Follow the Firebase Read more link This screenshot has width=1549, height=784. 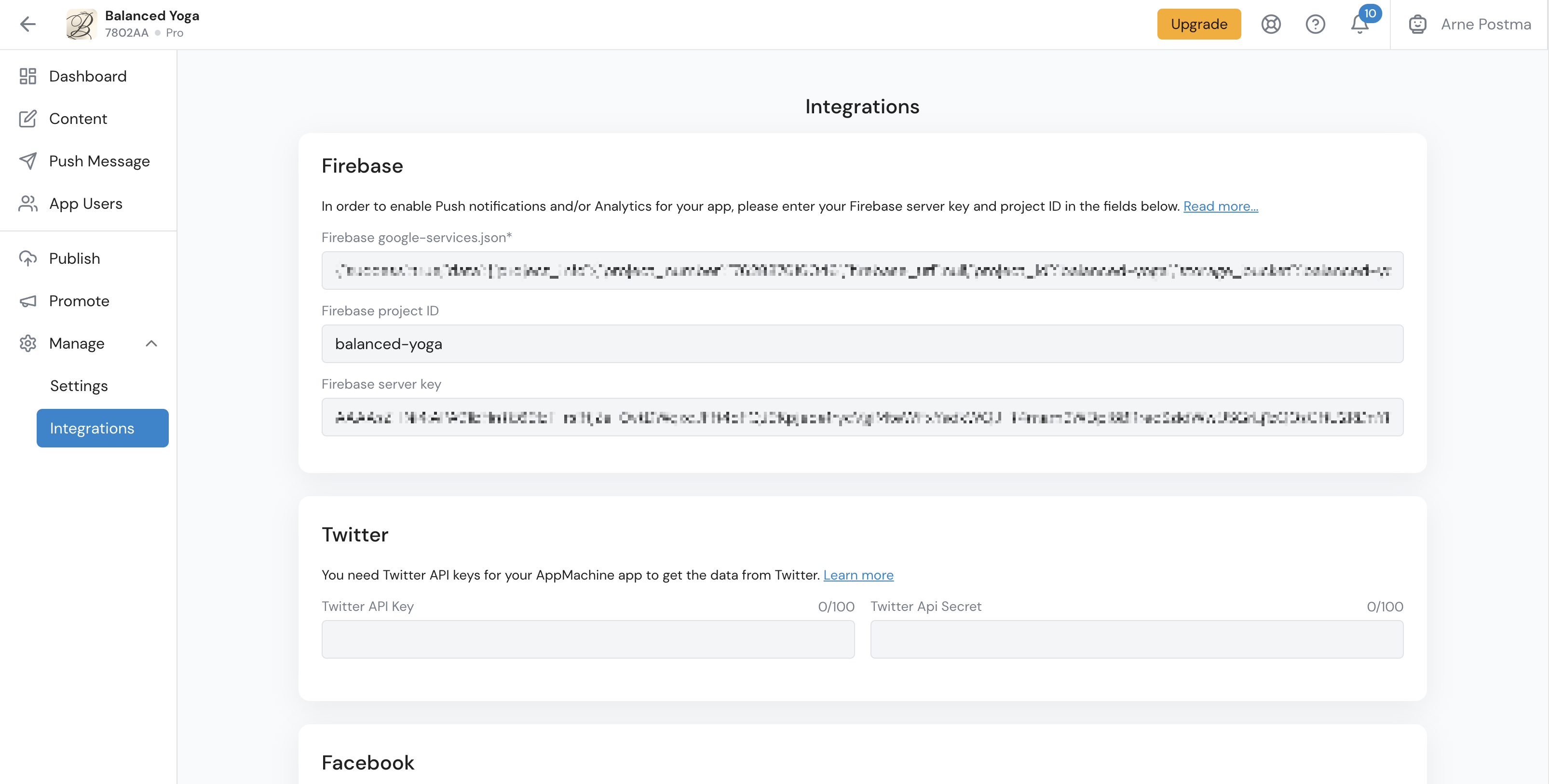tap(1220, 206)
